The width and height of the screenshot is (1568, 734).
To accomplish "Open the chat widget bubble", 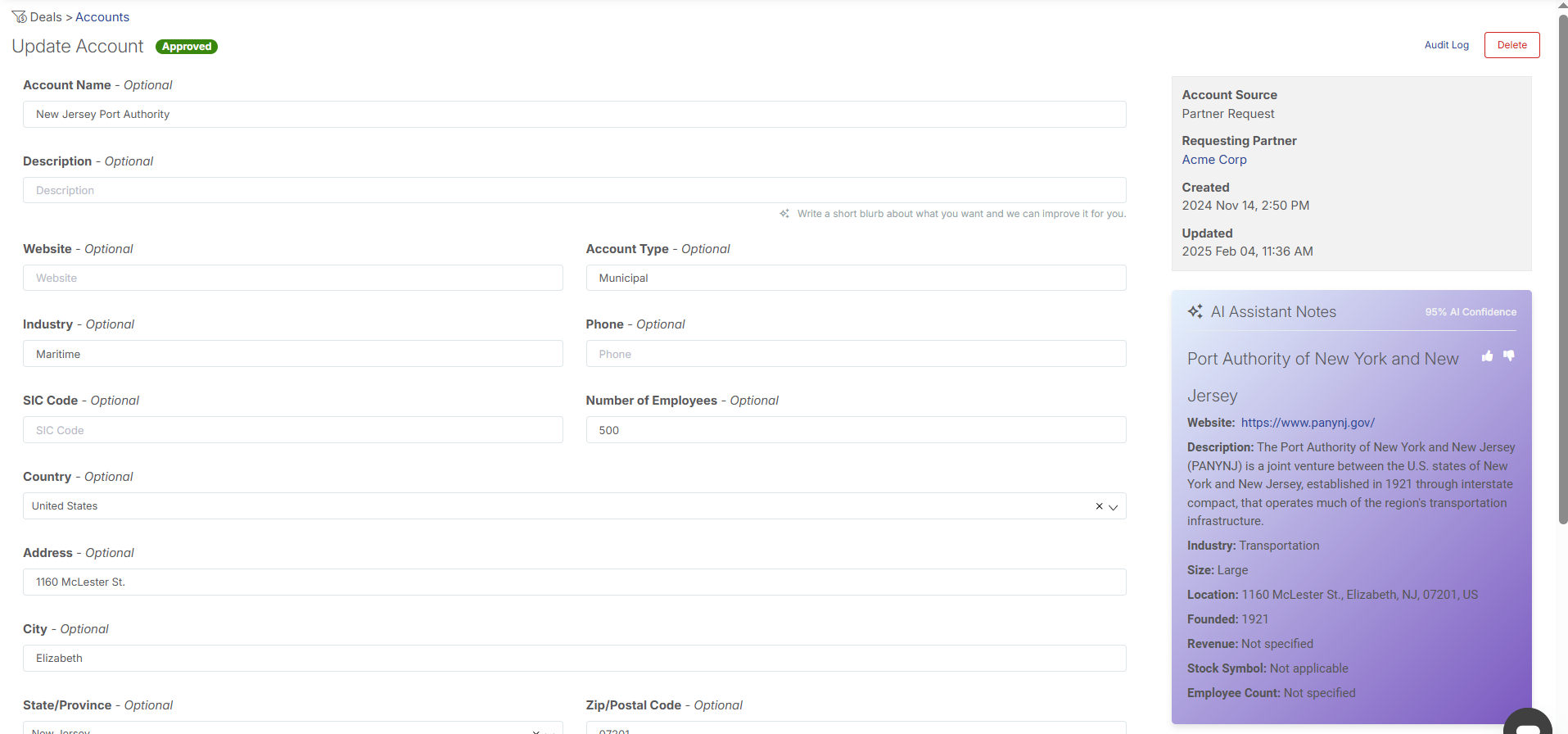I will tap(1527, 724).
